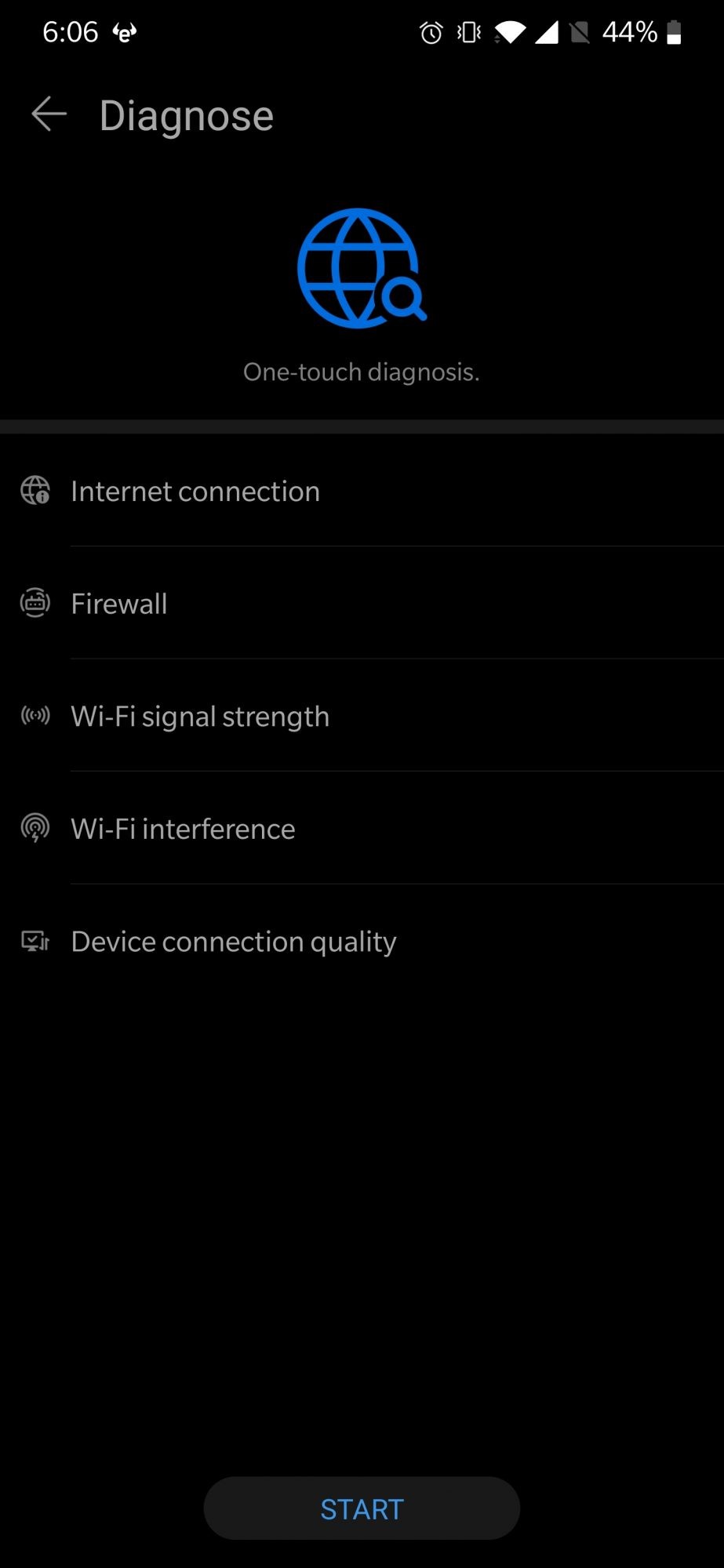
Task: Tap the Firewall icon
Action: click(35, 603)
